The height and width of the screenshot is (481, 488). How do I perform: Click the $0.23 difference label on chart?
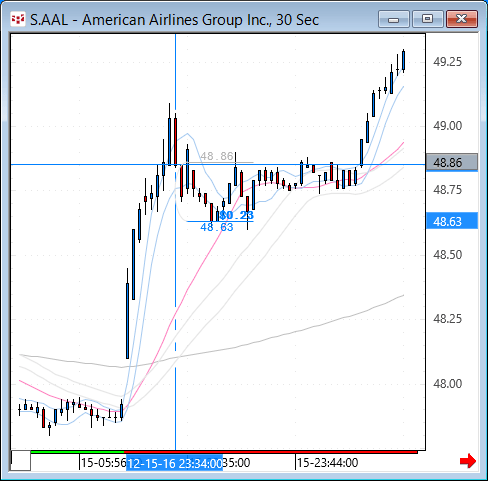[237, 215]
